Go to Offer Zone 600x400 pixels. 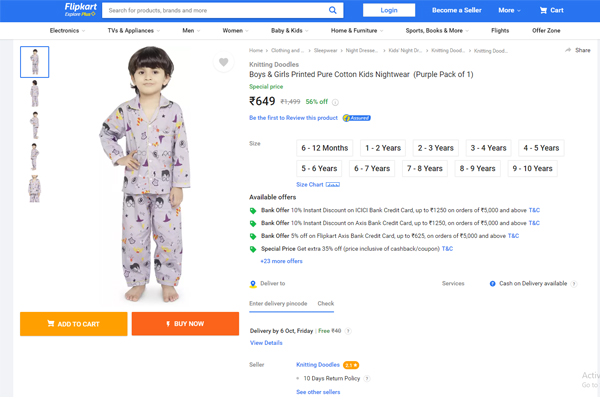coord(546,31)
